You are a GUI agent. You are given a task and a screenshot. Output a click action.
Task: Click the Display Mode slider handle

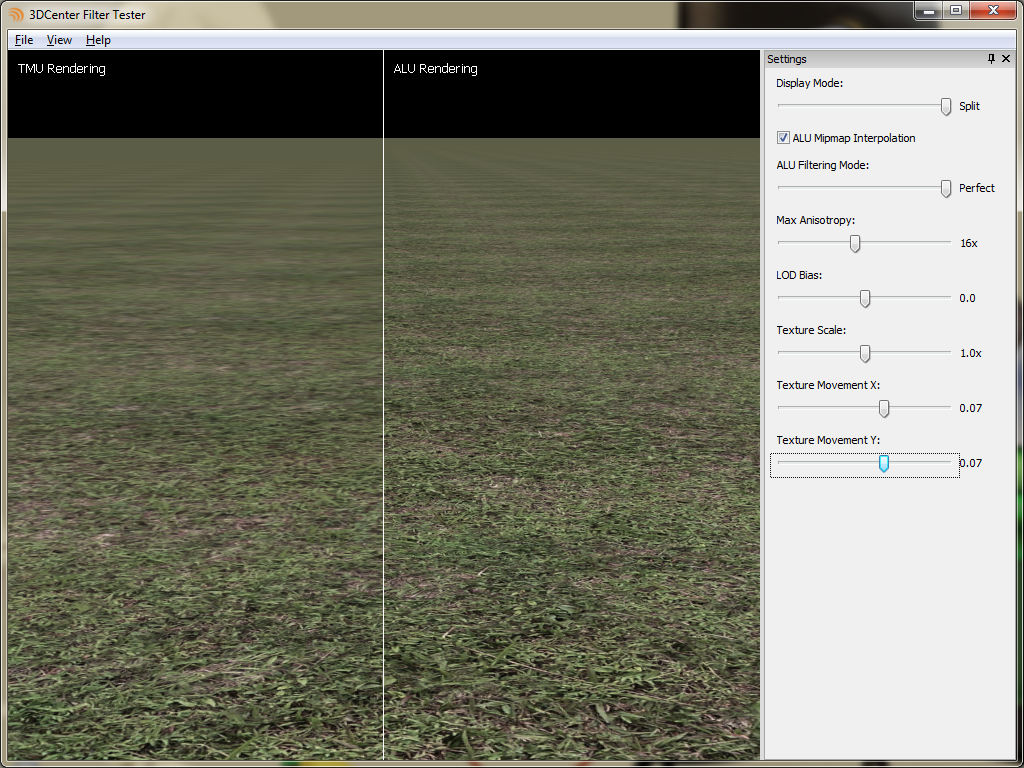point(946,106)
